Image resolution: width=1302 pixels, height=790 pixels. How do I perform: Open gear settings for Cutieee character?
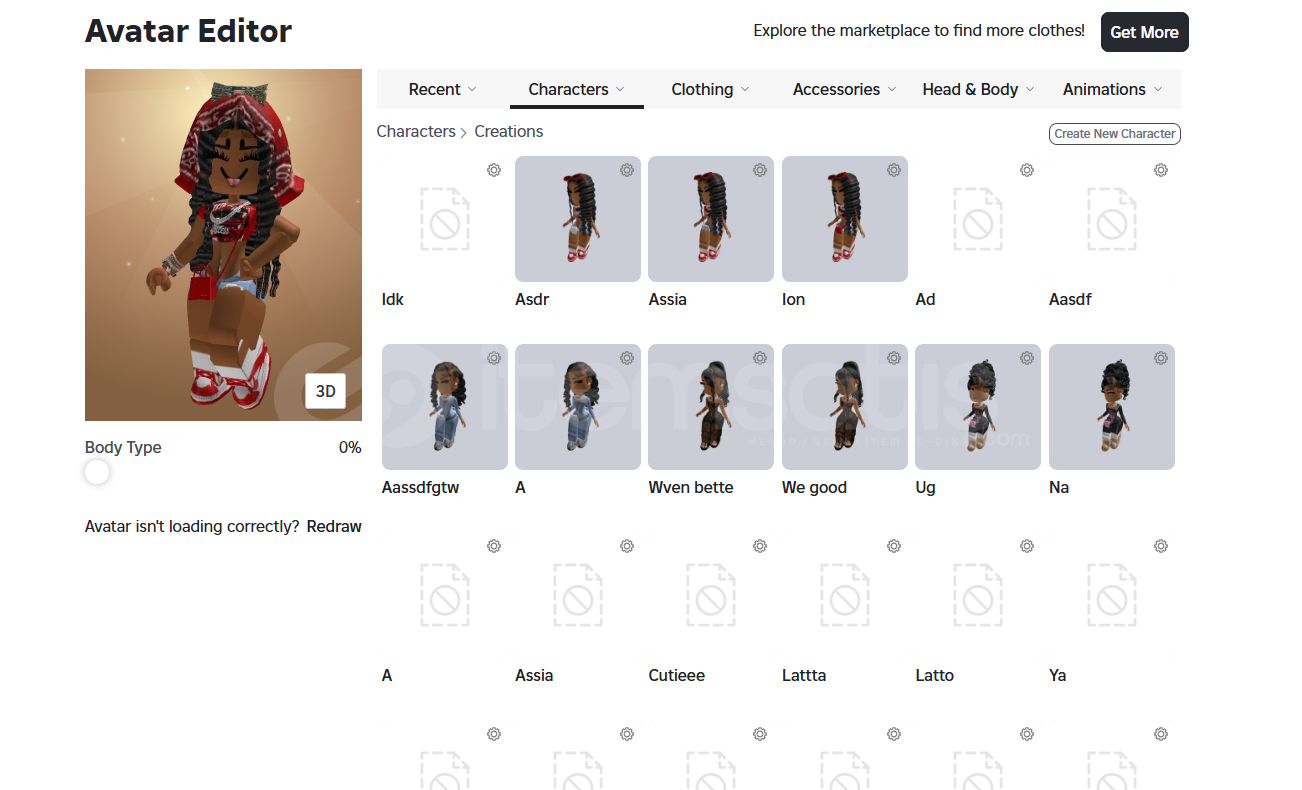coord(760,546)
